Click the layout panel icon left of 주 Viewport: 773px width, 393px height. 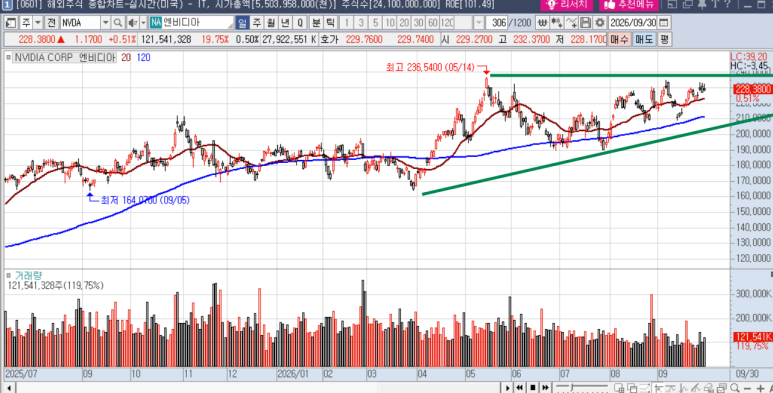point(11,23)
